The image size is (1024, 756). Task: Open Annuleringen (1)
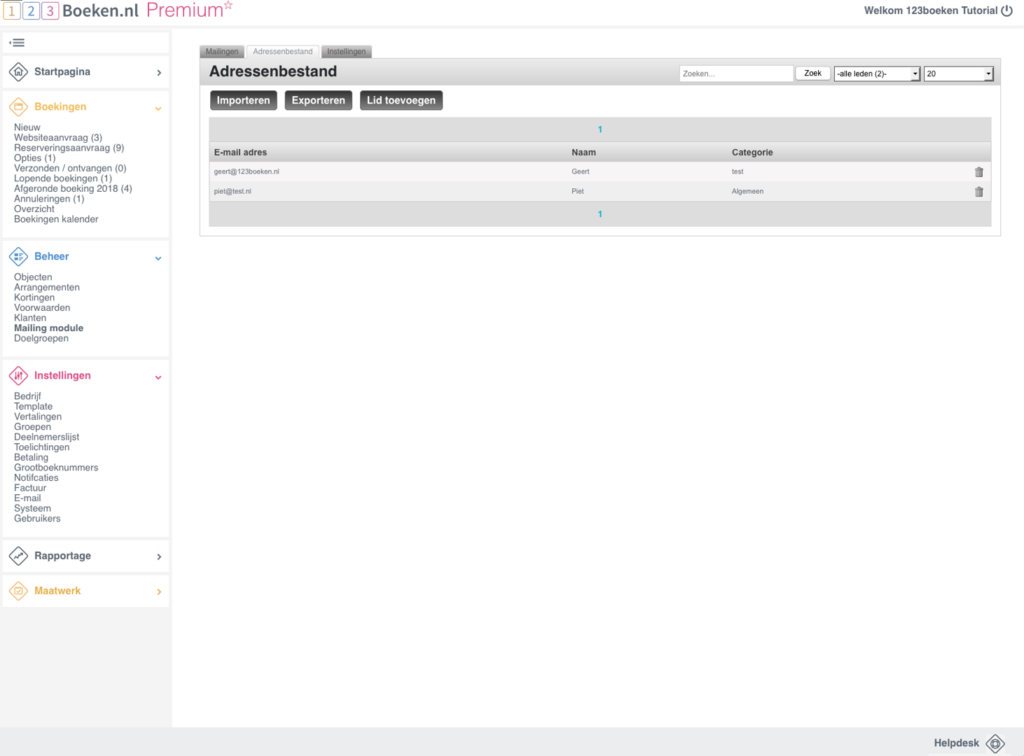tap(49, 198)
